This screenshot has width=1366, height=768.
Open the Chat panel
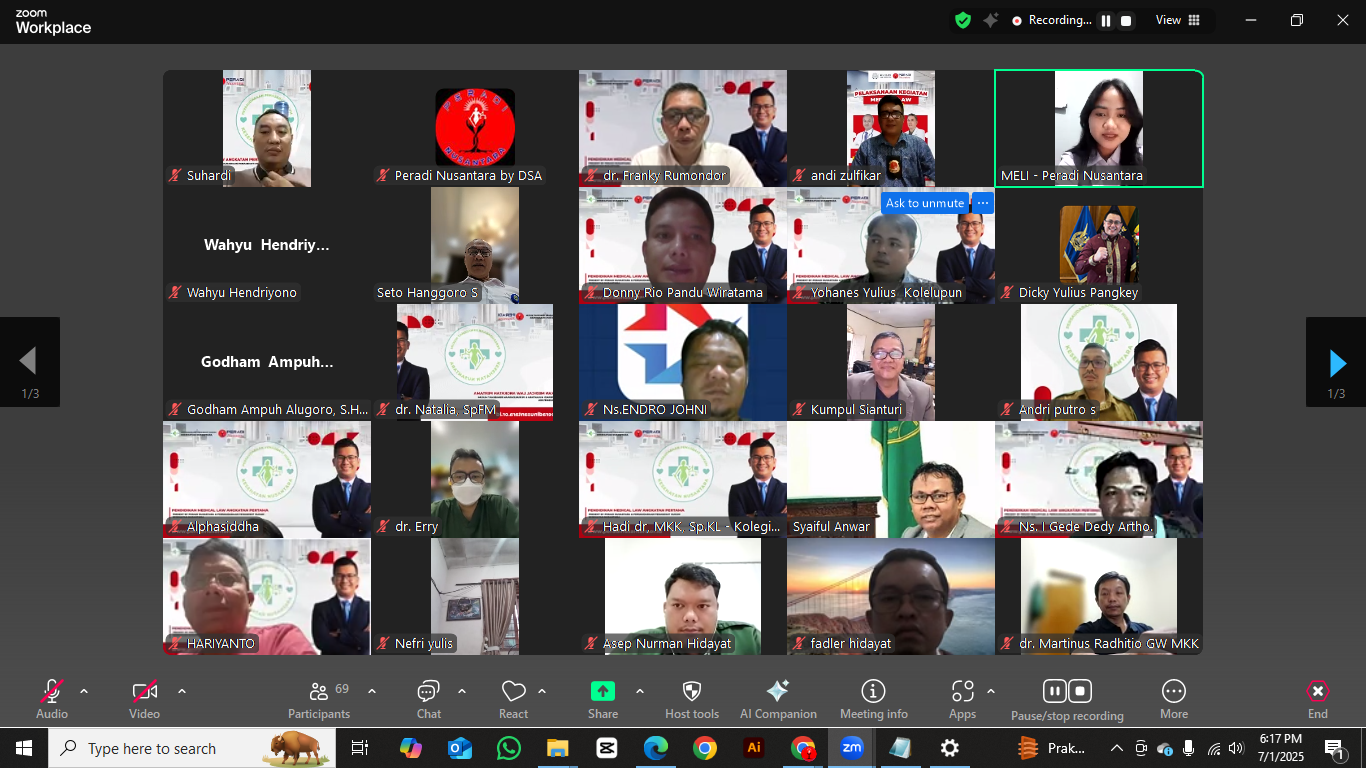[428, 692]
